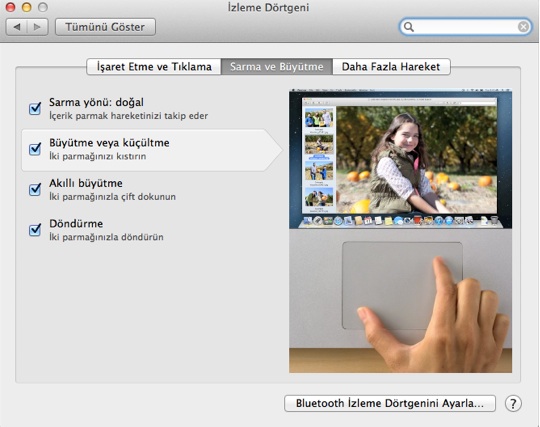
Task: Click the search magnifier icon
Action: pos(409,27)
